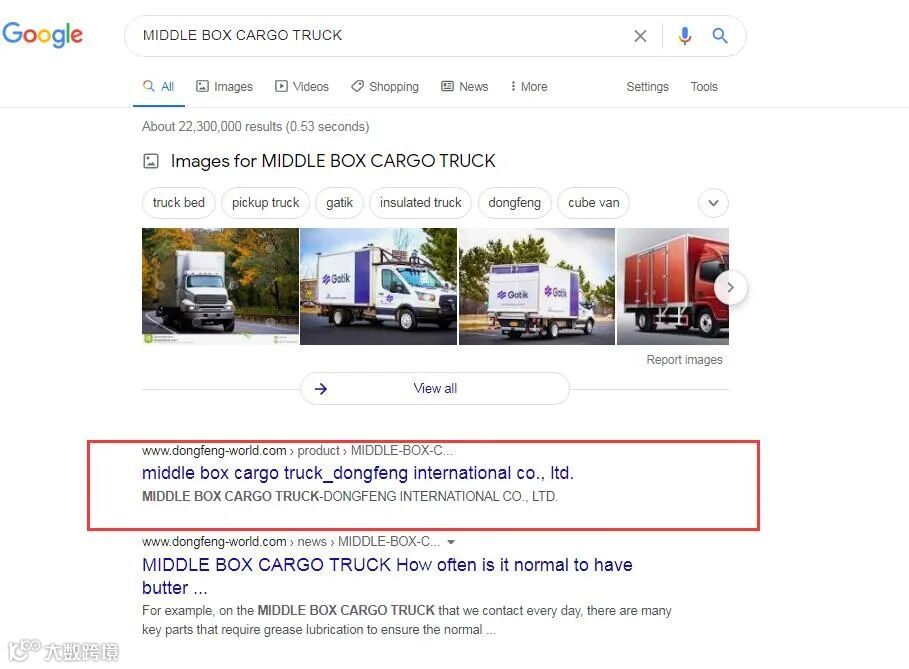The height and width of the screenshot is (669, 909).
Task: Select the cube van chip
Action: pyautogui.click(x=594, y=203)
